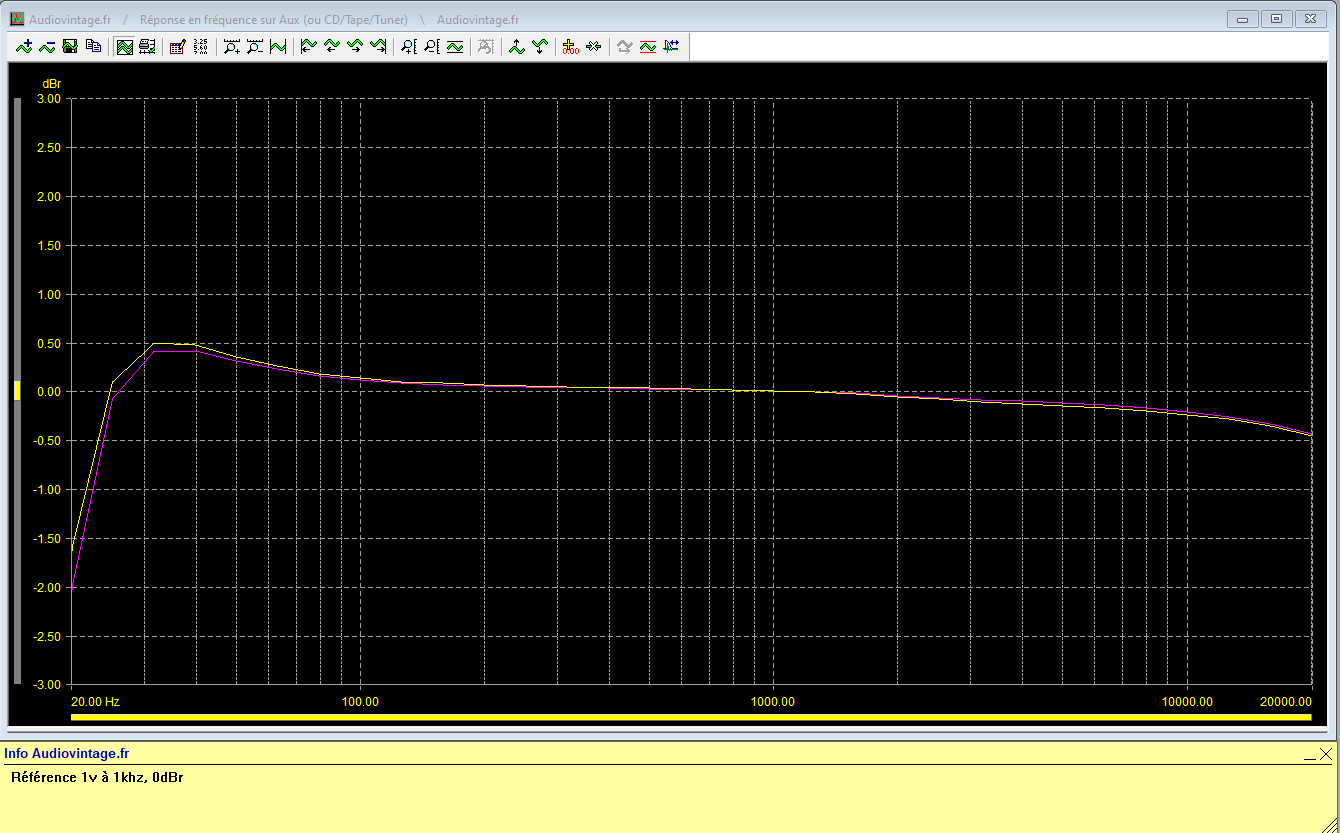This screenshot has width=1340, height=833.
Task: Click the add curve icon with plus
Action: tap(24, 46)
